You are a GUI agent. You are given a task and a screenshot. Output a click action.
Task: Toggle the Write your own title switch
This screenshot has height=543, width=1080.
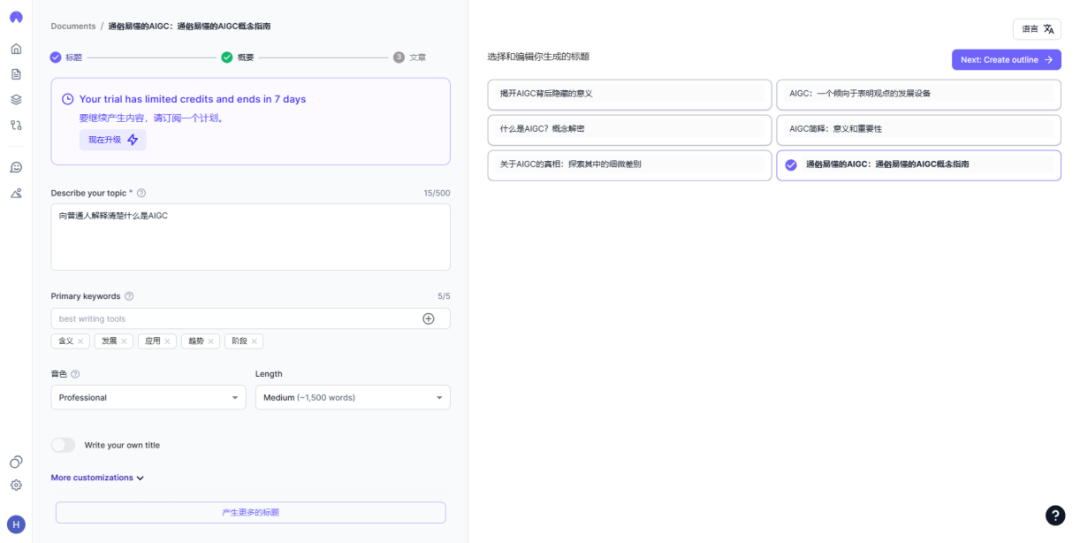63,445
